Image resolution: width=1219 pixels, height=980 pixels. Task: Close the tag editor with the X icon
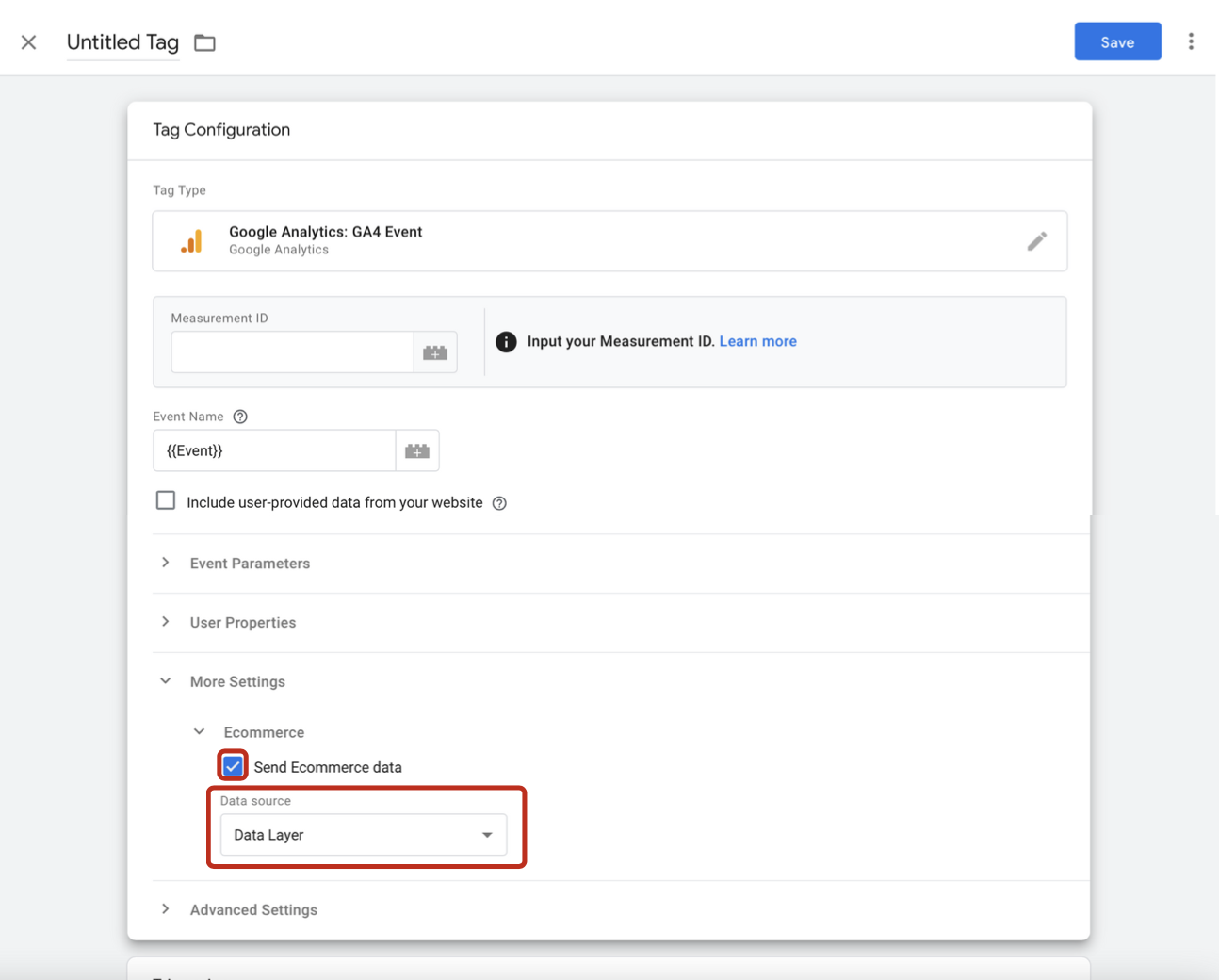29,42
